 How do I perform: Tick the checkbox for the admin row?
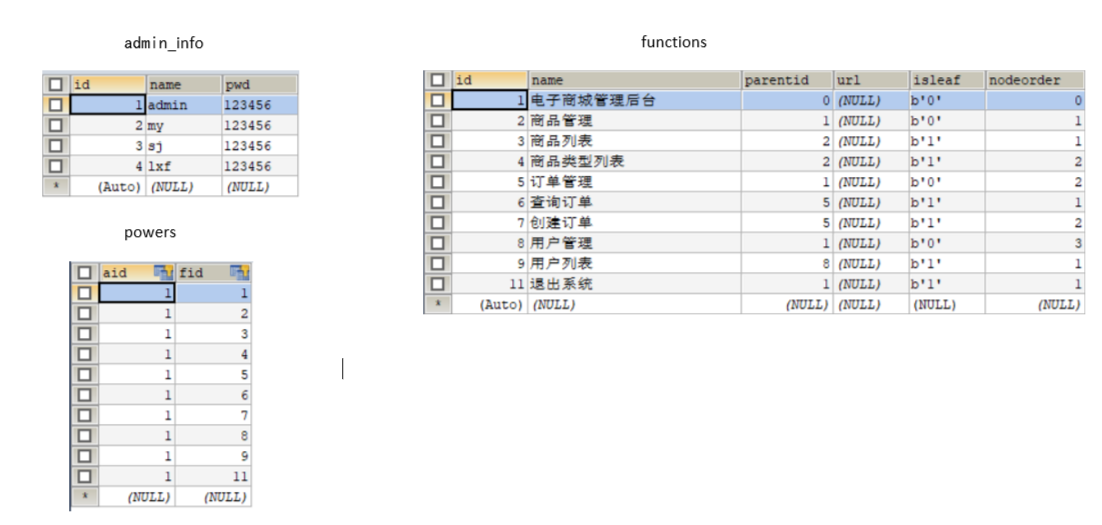56,105
